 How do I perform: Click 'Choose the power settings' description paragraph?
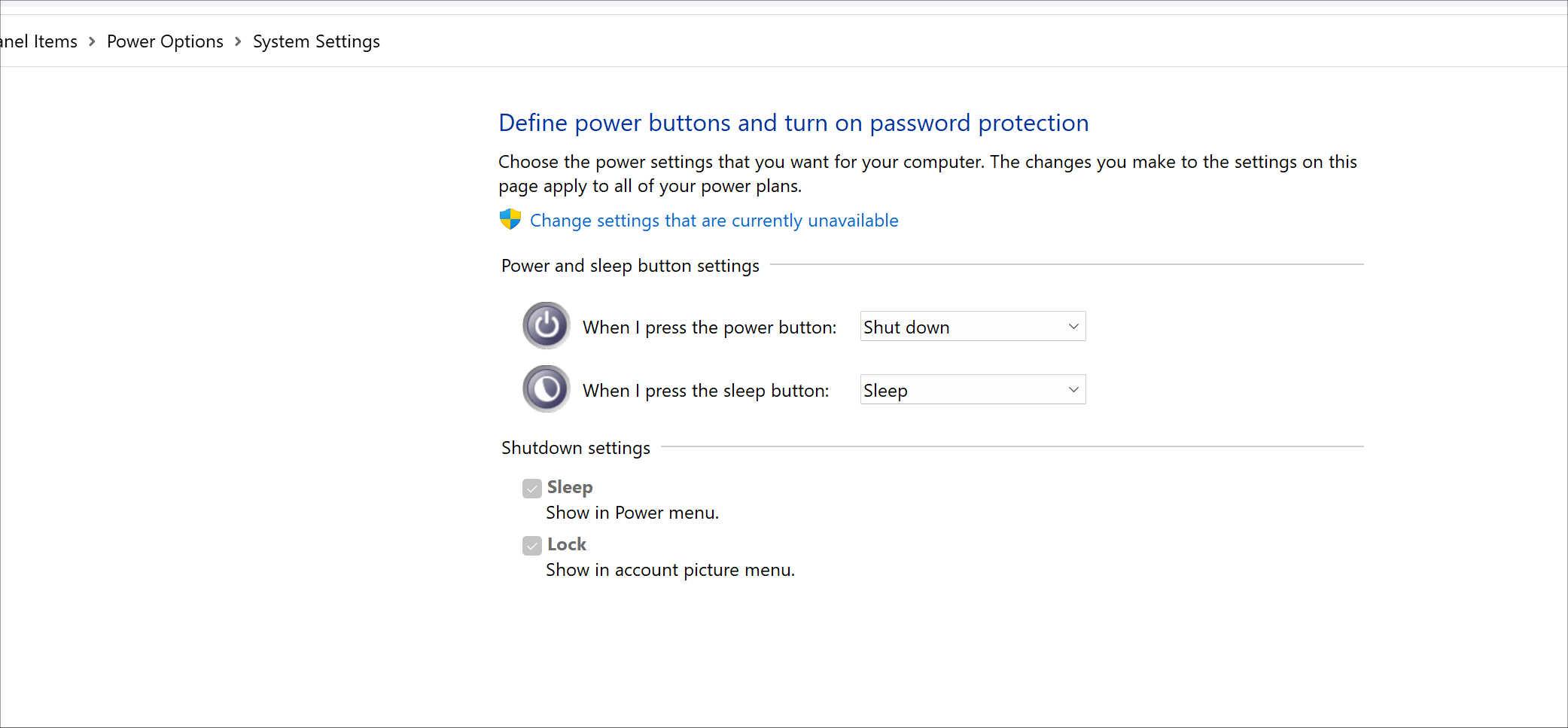tap(927, 174)
